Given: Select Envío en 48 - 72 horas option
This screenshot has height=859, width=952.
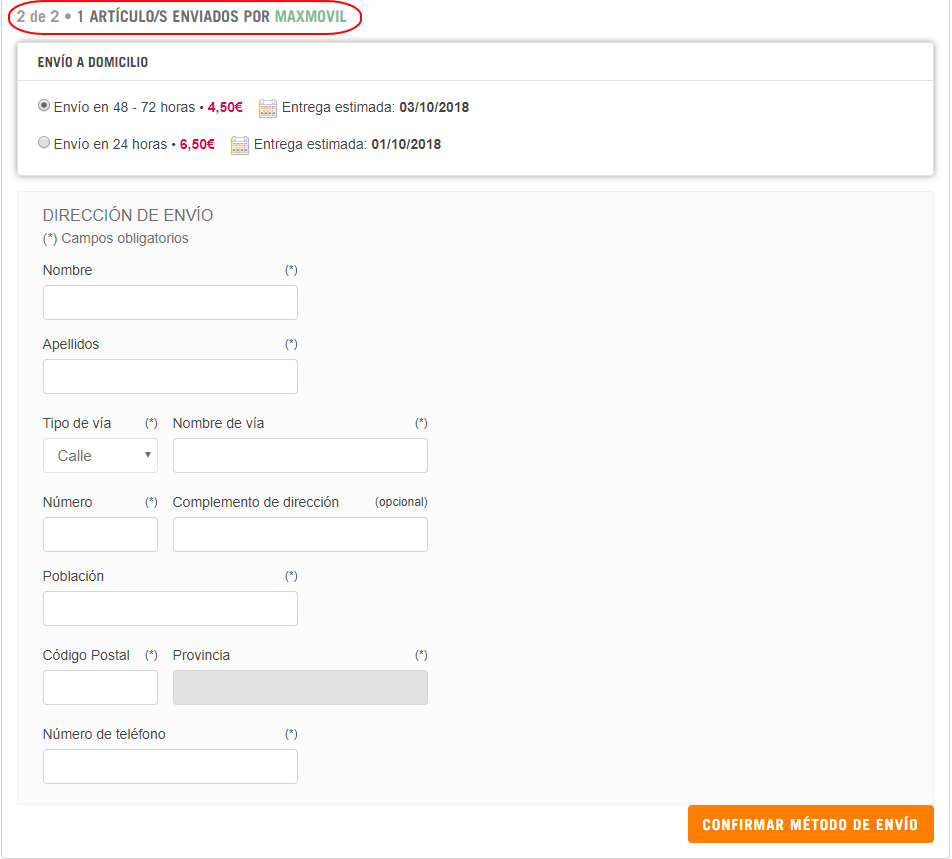Looking at the screenshot, I should coord(44,106).
